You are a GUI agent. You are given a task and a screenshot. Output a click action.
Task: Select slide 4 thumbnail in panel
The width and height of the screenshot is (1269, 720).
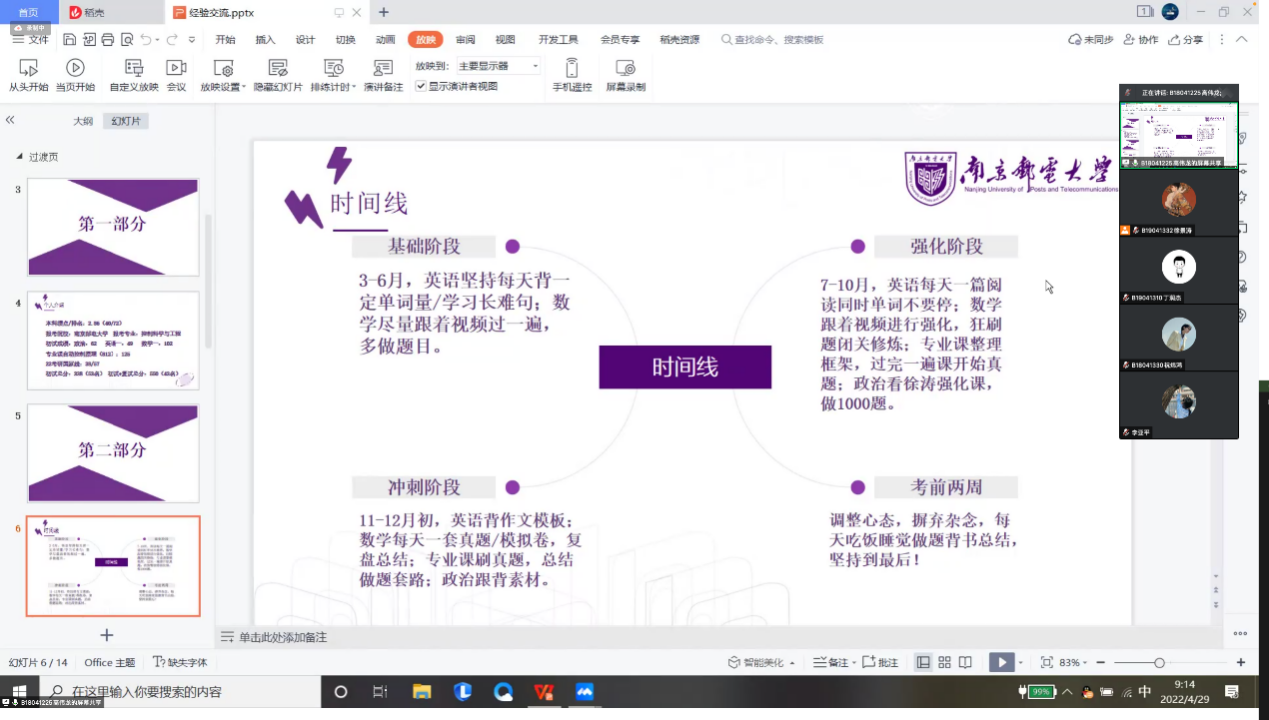113,340
